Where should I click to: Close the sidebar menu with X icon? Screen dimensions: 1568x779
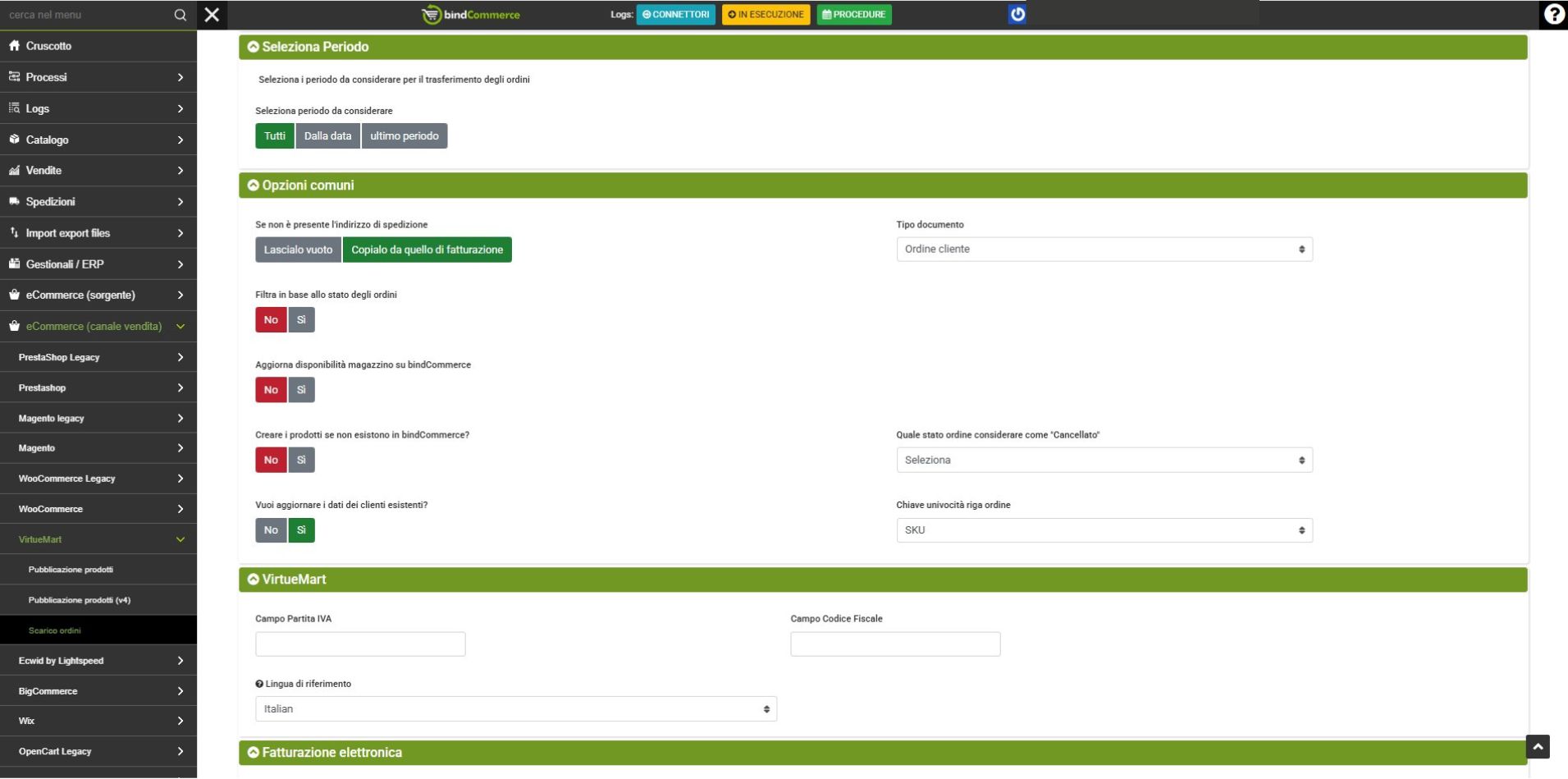point(212,15)
